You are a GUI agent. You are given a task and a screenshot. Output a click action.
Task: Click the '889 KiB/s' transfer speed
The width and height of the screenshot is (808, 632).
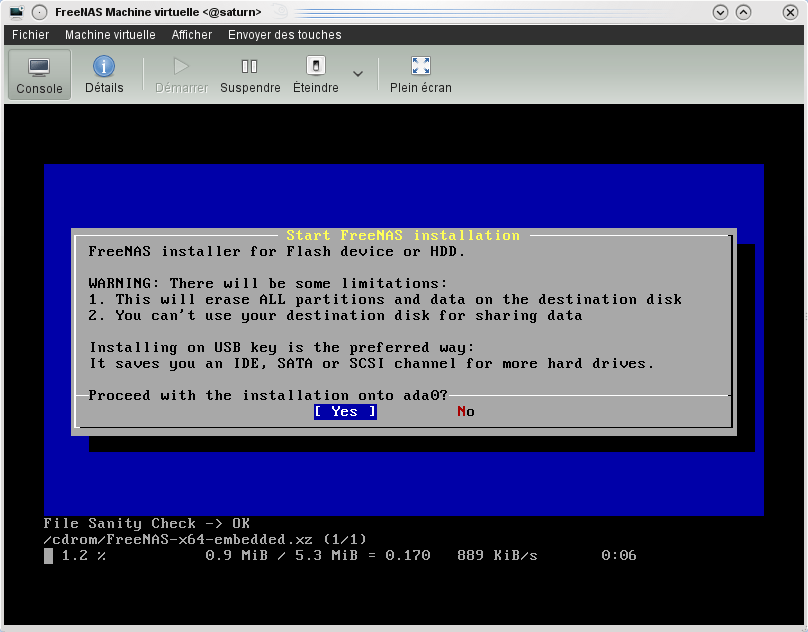pyautogui.click(x=497, y=555)
